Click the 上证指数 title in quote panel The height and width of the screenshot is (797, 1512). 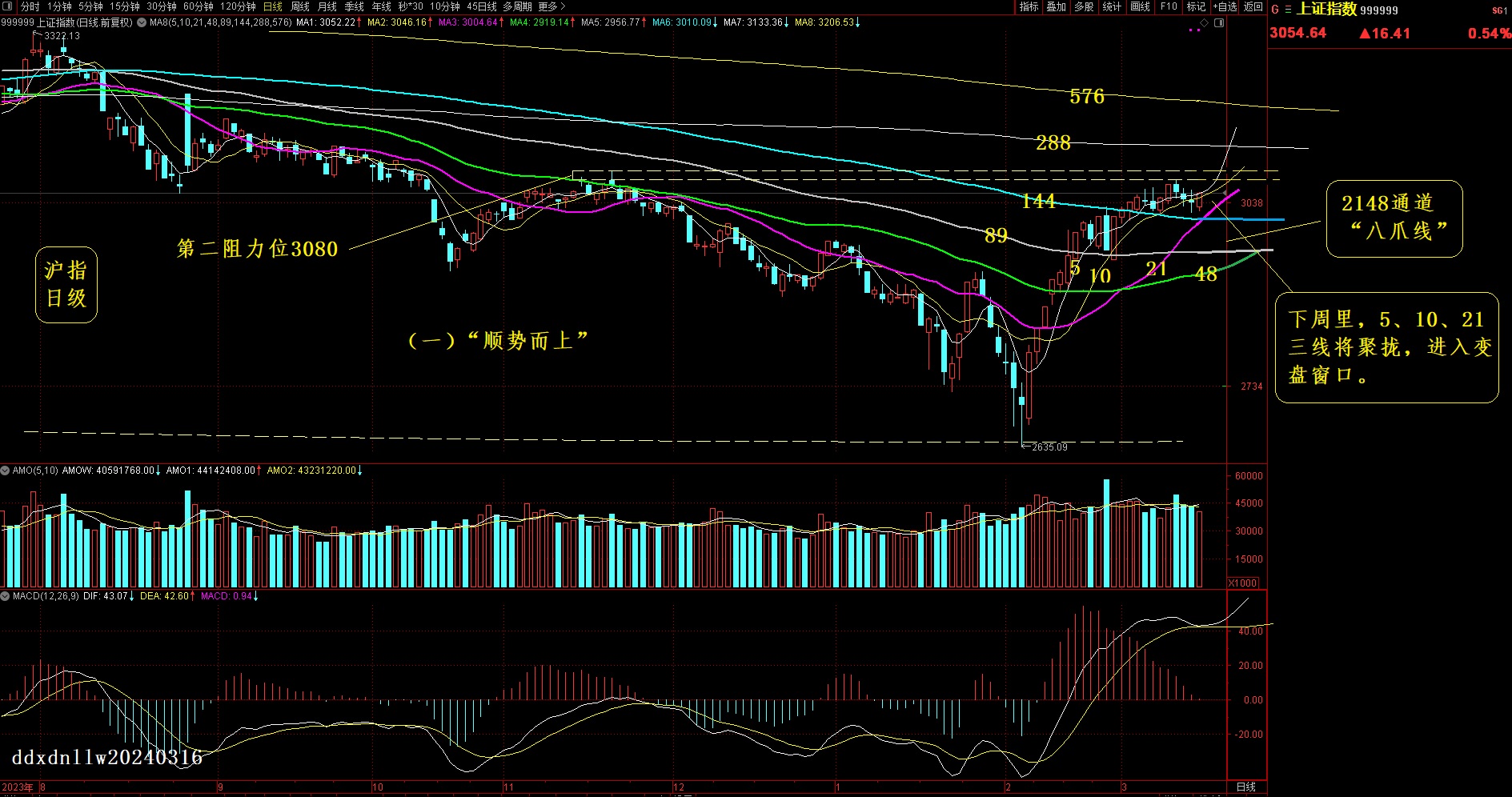click(1326, 9)
